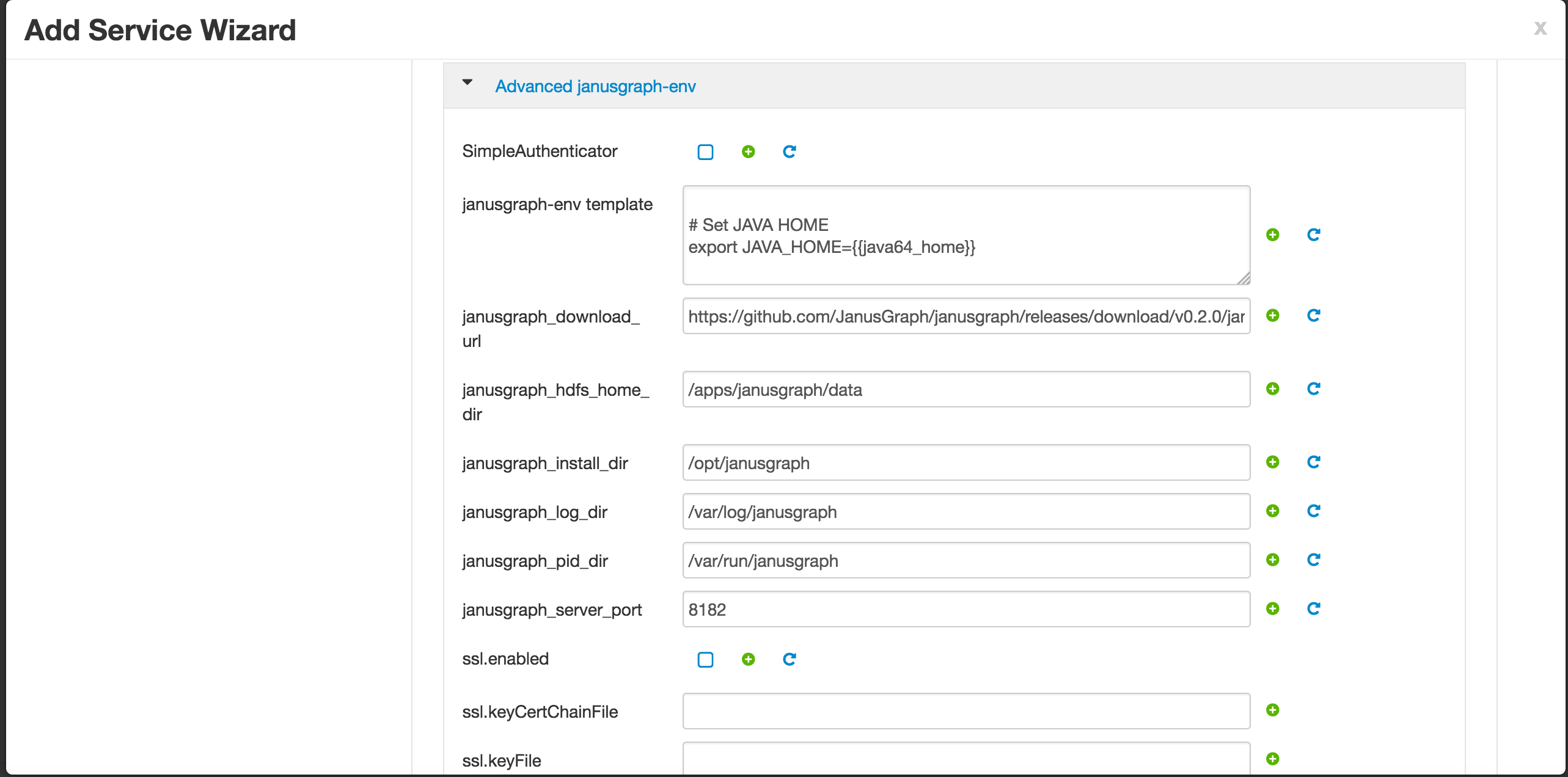The image size is (1568, 777).
Task: Click green plus icon for janusgraph_install_dir
Action: click(x=1273, y=462)
